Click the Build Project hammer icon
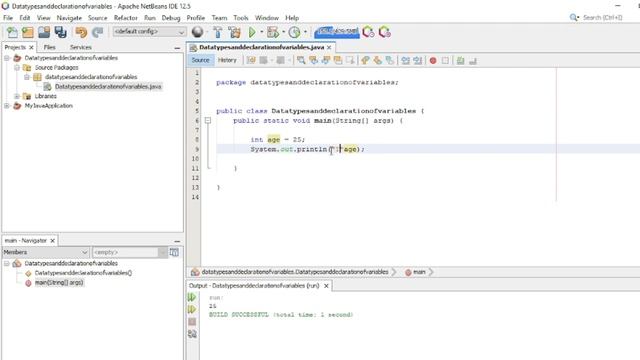The width and height of the screenshot is (640, 360). [x=218, y=32]
